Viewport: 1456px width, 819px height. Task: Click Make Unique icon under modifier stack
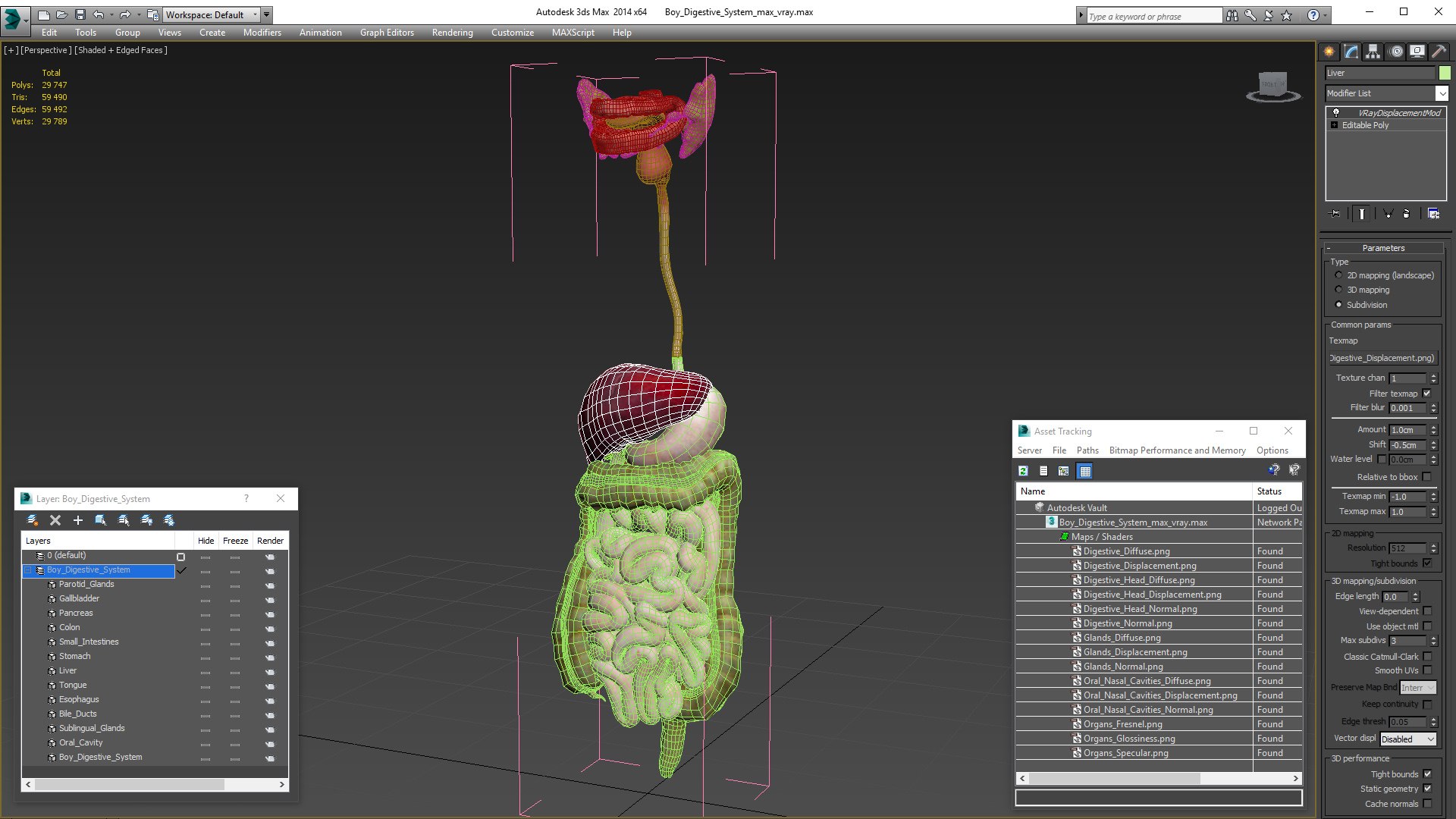pos(1388,214)
